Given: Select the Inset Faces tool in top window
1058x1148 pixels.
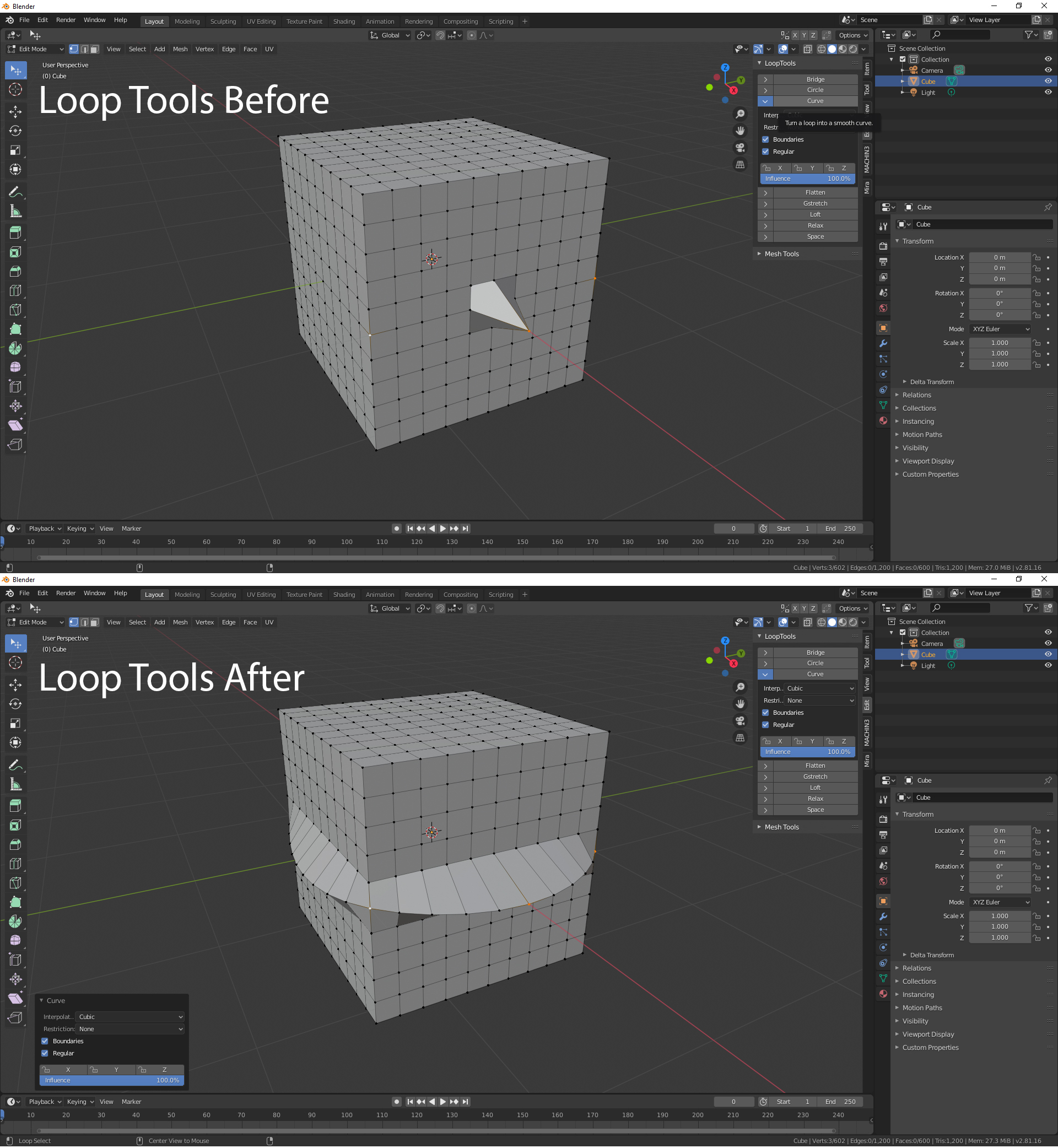Looking at the screenshot, I should click(x=15, y=252).
